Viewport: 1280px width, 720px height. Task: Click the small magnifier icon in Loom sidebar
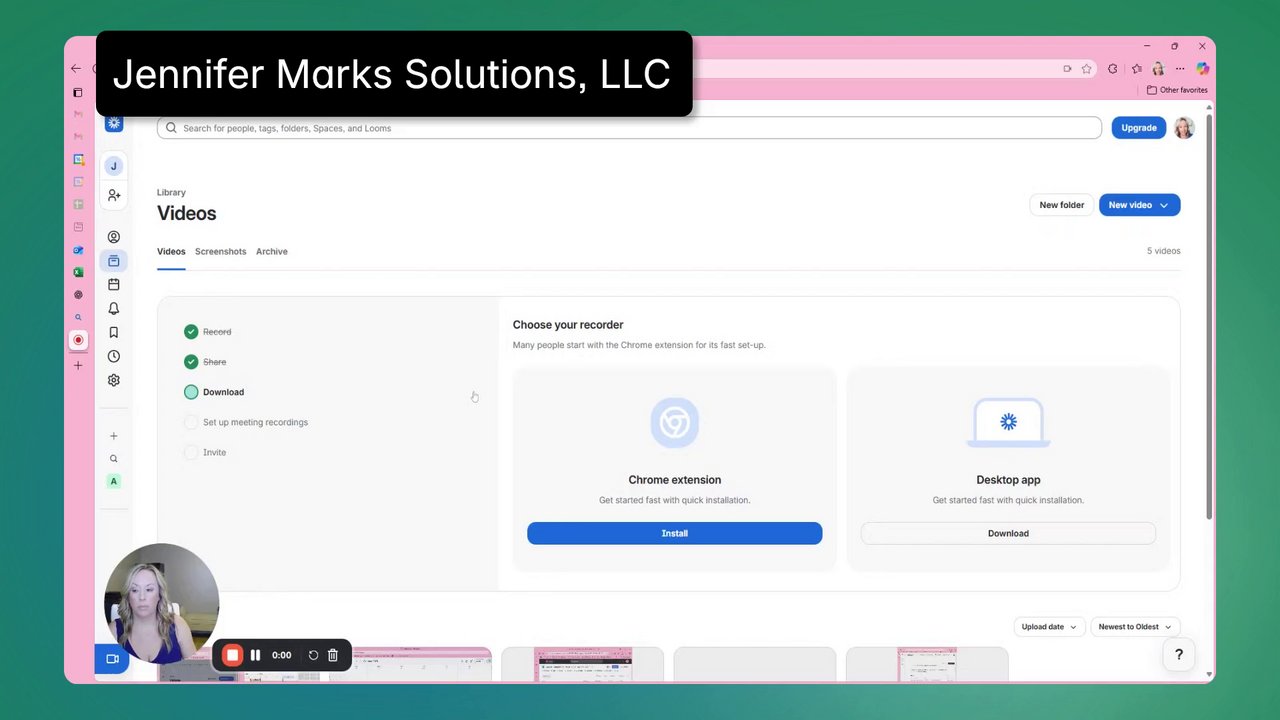click(x=114, y=459)
